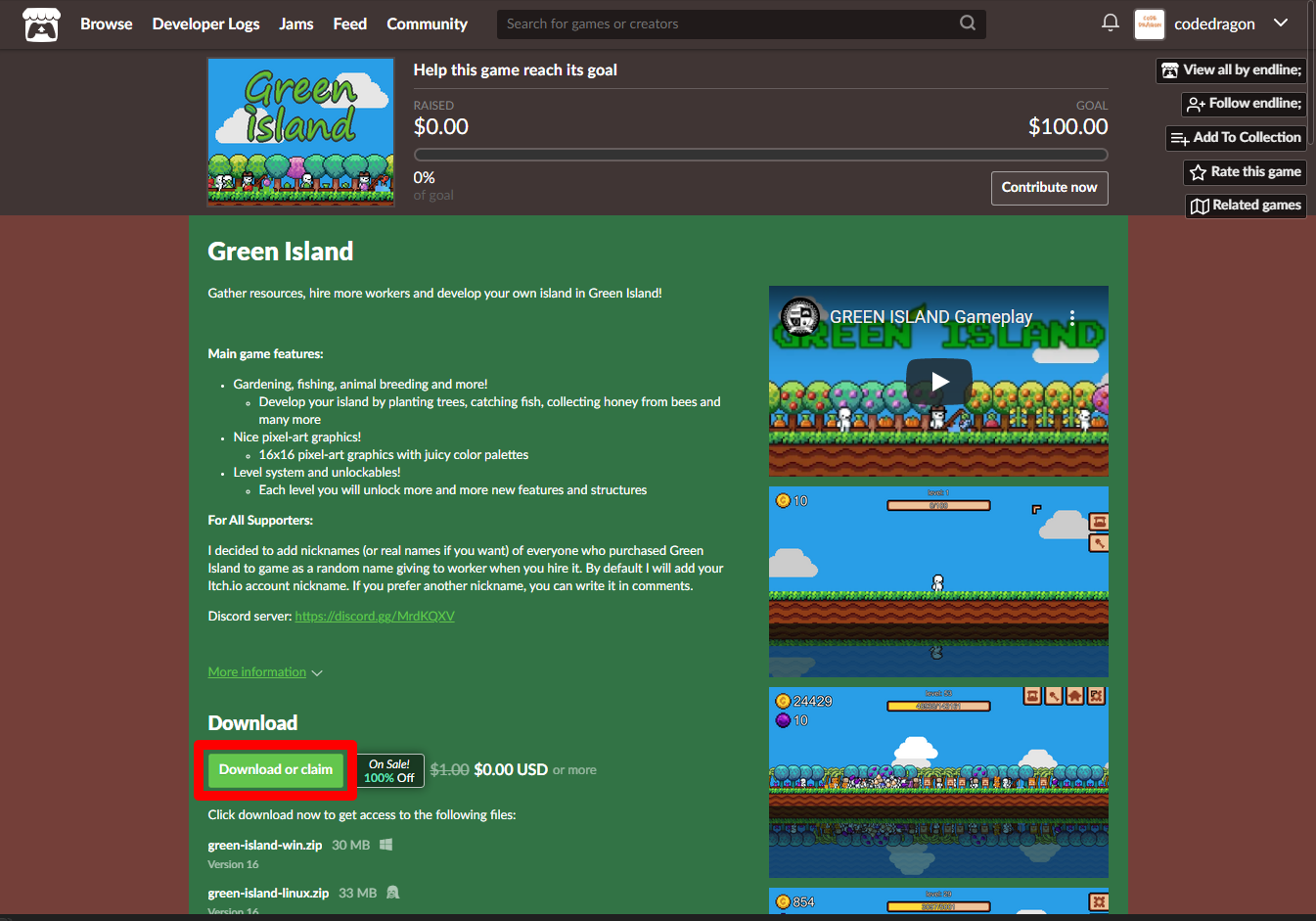This screenshot has width=1316, height=921.
Task: Open the codedragon profile avatar
Action: point(1150,23)
